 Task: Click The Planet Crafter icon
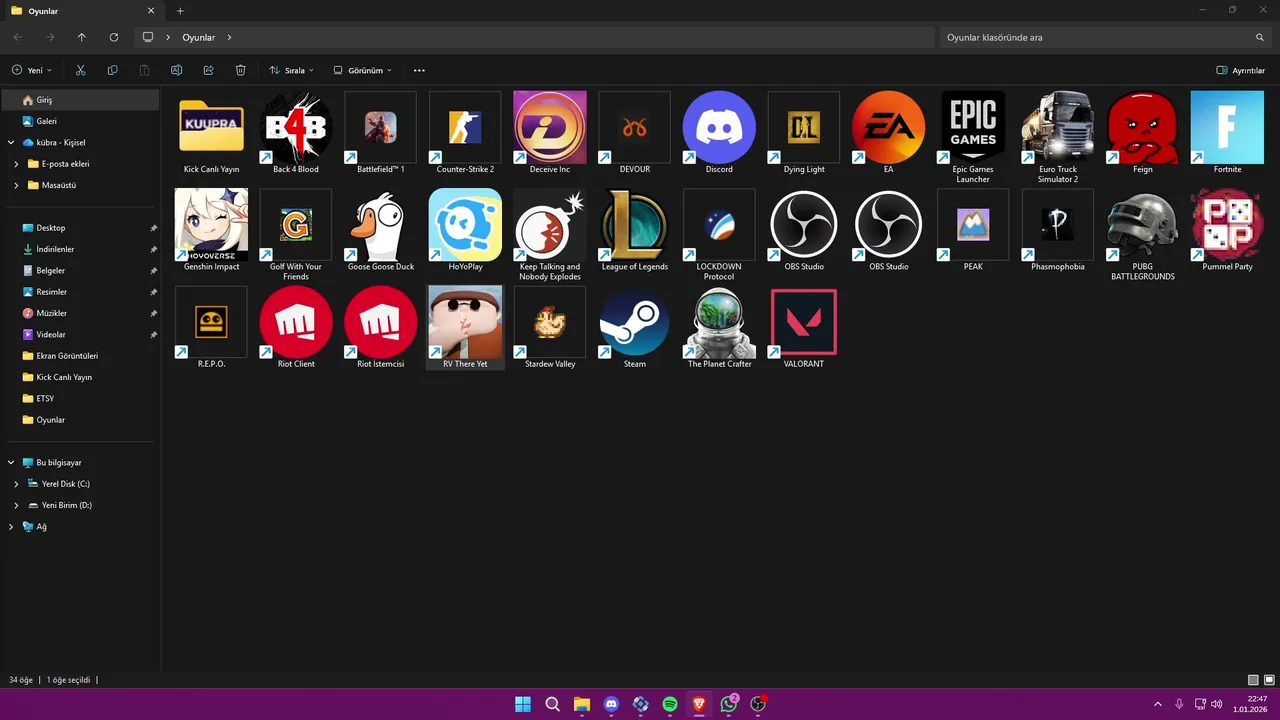click(x=719, y=322)
